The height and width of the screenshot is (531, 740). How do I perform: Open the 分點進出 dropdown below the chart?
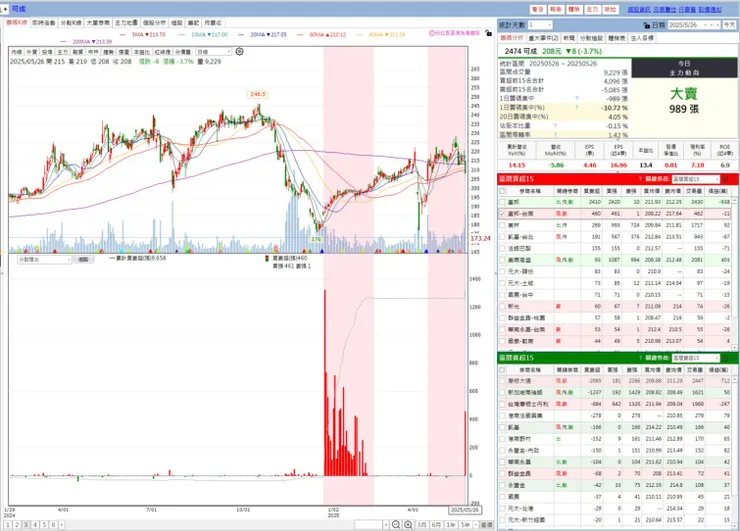(x=44, y=260)
